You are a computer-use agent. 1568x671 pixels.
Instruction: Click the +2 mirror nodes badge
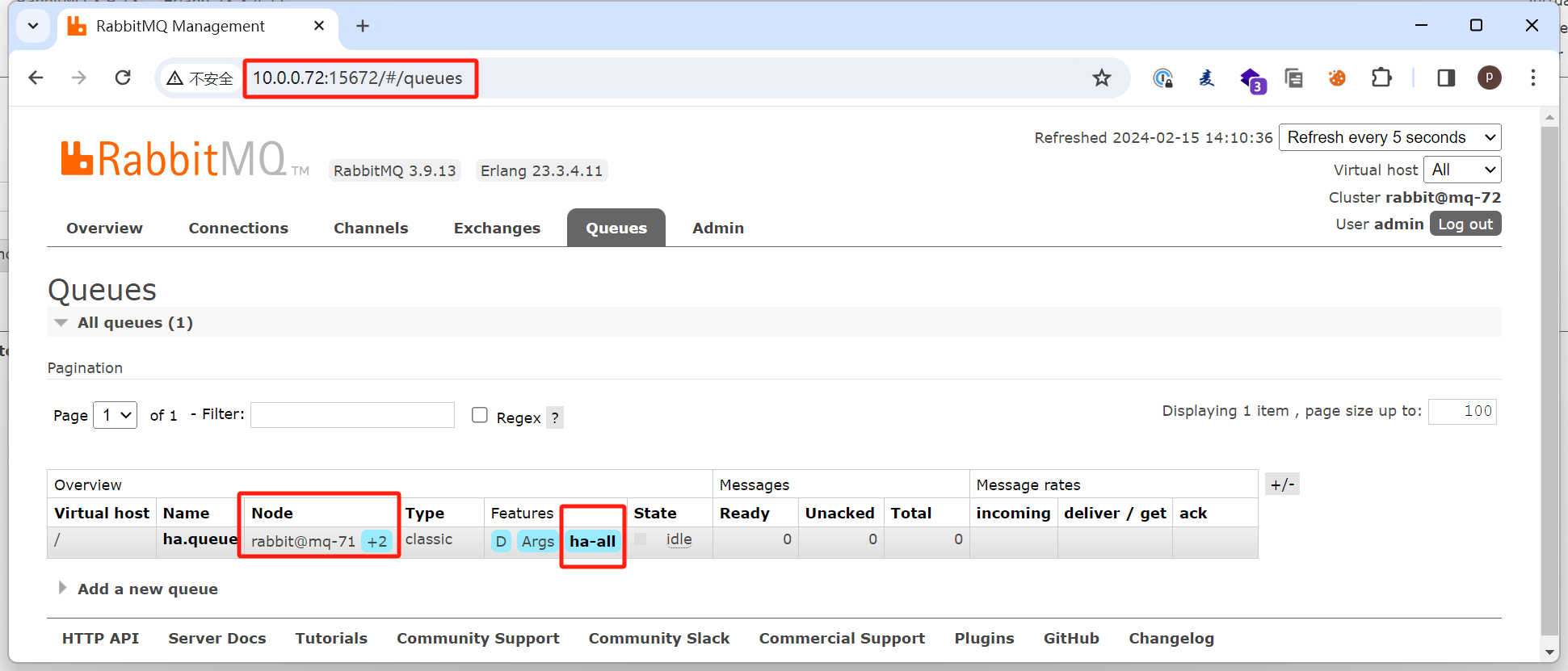pyautogui.click(x=377, y=541)
